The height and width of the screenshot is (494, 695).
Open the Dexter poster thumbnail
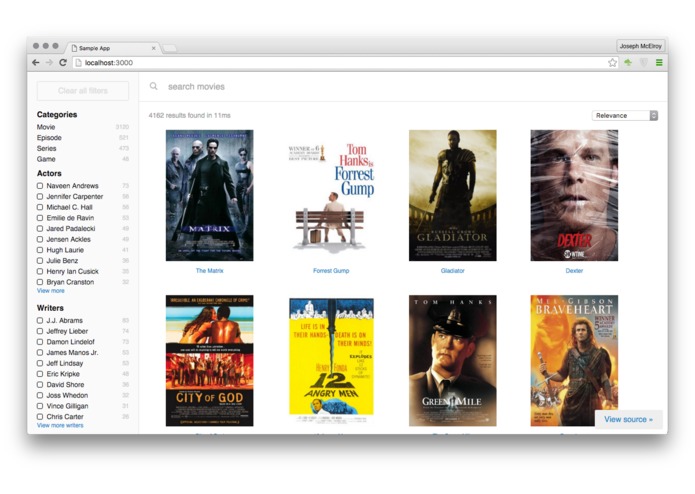point(574,195)
